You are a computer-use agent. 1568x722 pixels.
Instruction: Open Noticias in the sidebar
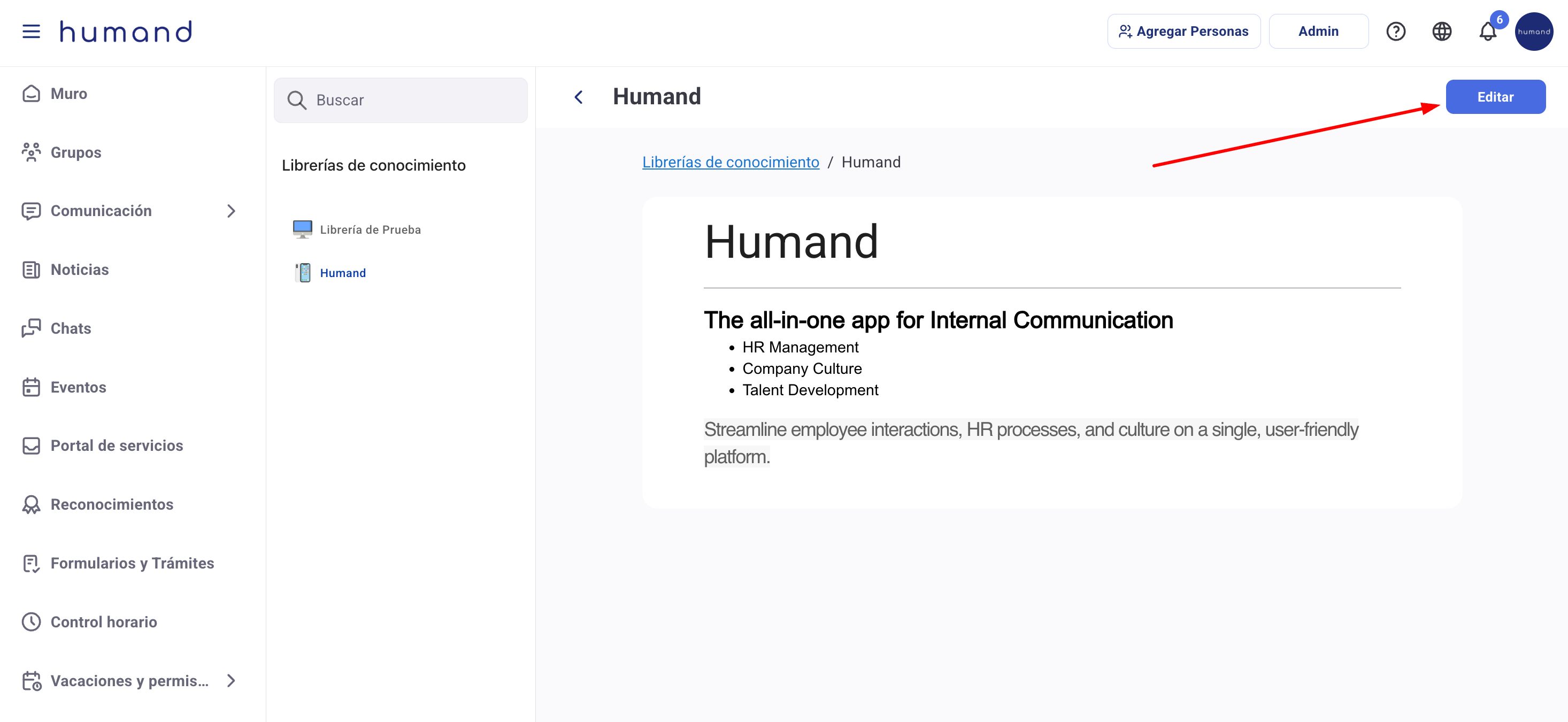[79, 270]
